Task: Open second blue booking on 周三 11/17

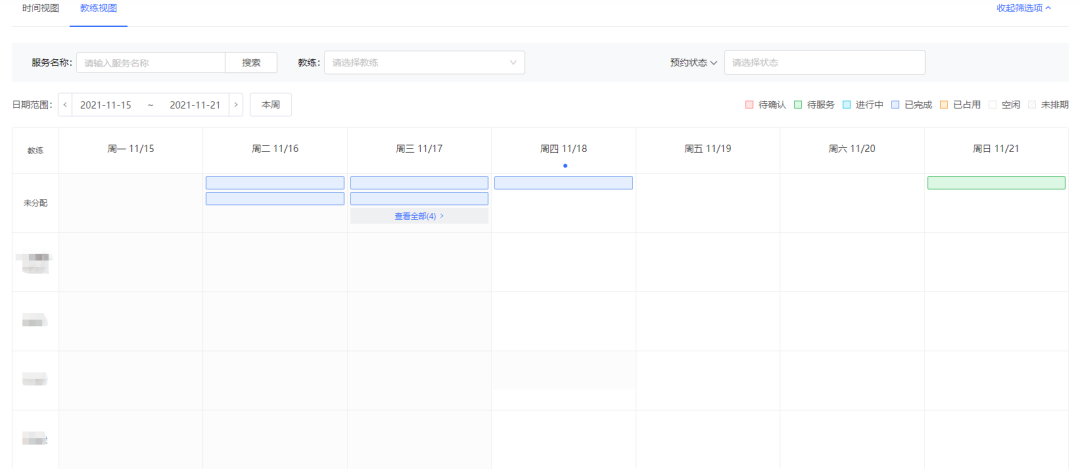Action: coord(419,199)
